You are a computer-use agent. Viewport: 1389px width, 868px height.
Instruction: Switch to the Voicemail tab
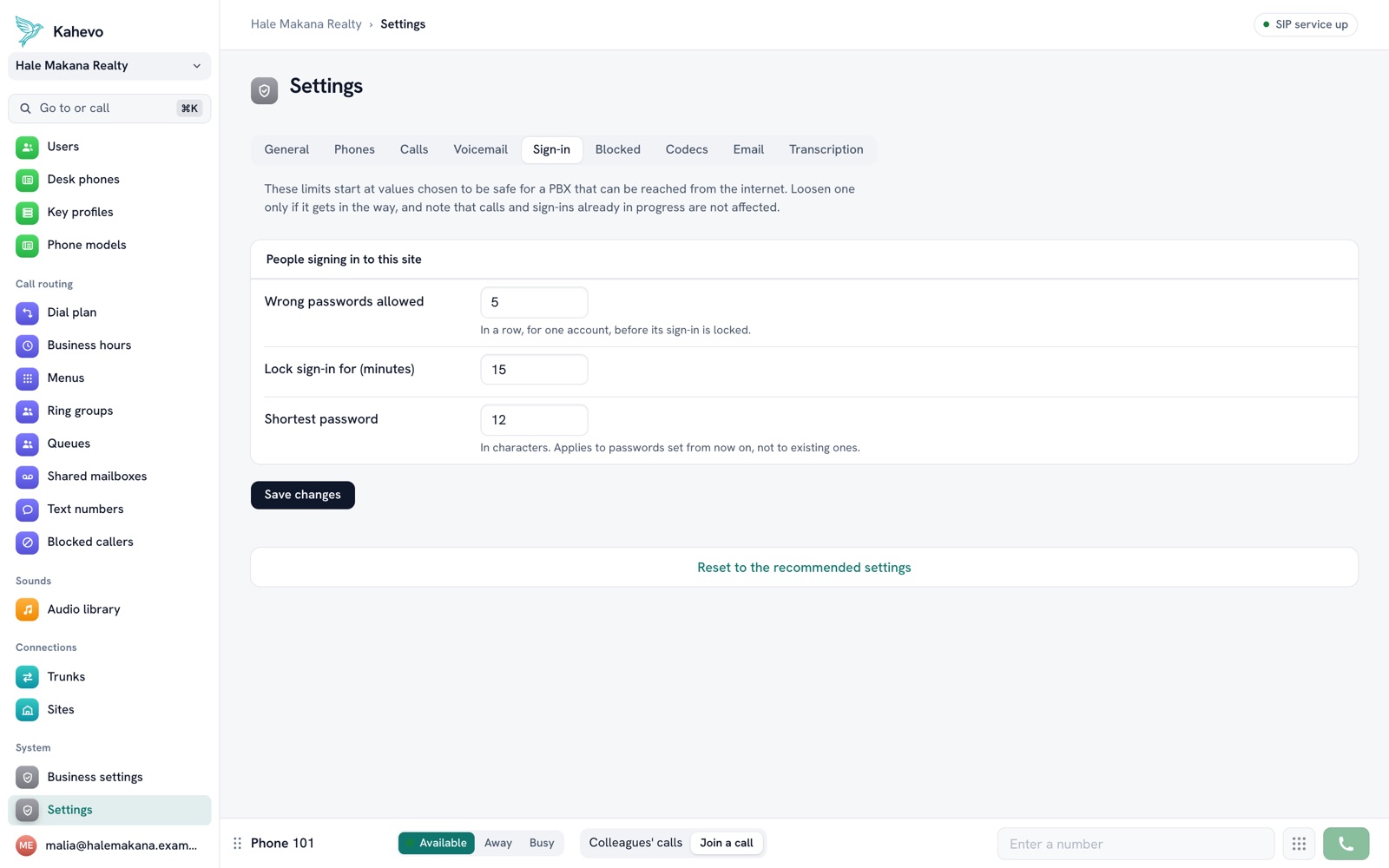[x=480, y=149]
